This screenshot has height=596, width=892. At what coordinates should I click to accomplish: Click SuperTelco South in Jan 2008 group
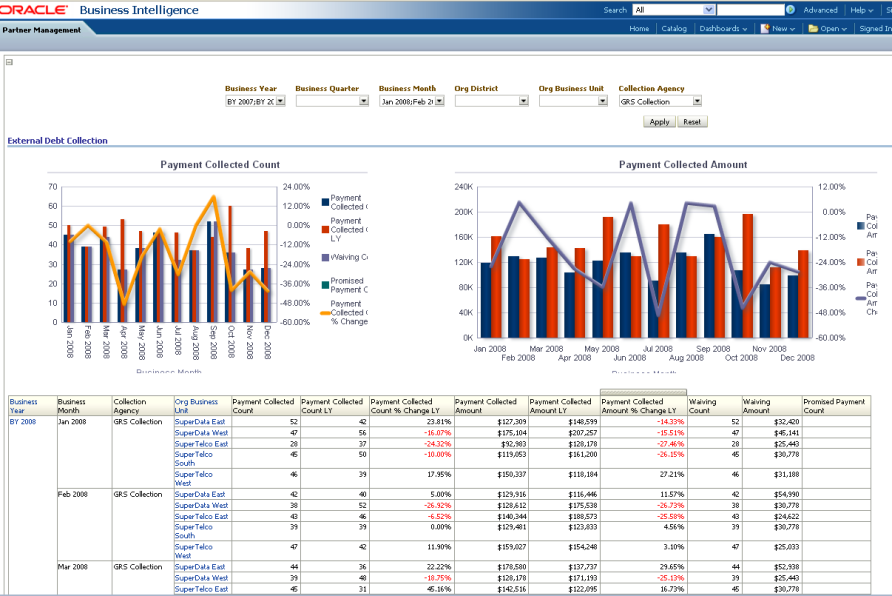point(193,459)
